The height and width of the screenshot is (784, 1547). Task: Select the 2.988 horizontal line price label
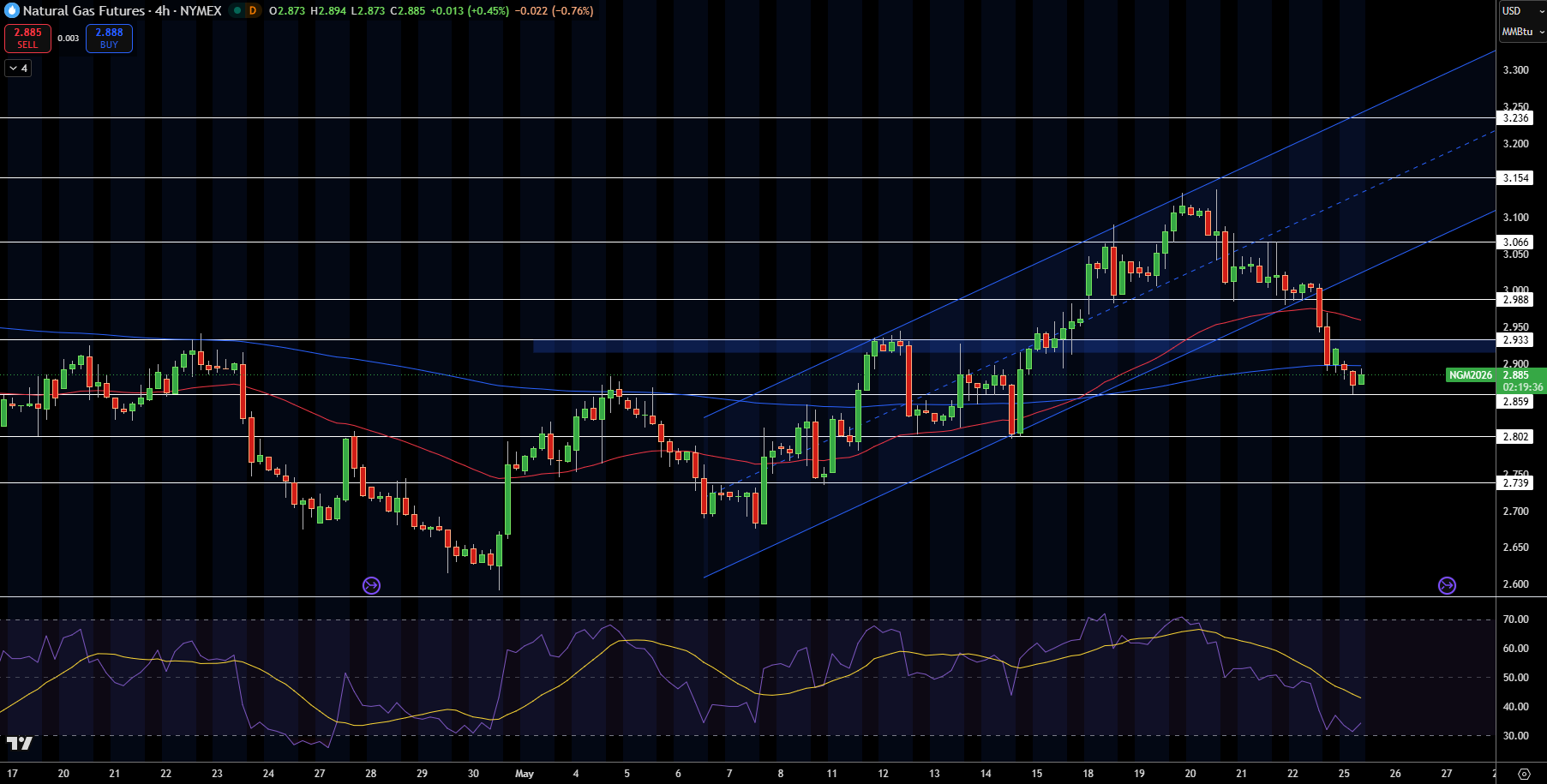(x=1515, y=300)
